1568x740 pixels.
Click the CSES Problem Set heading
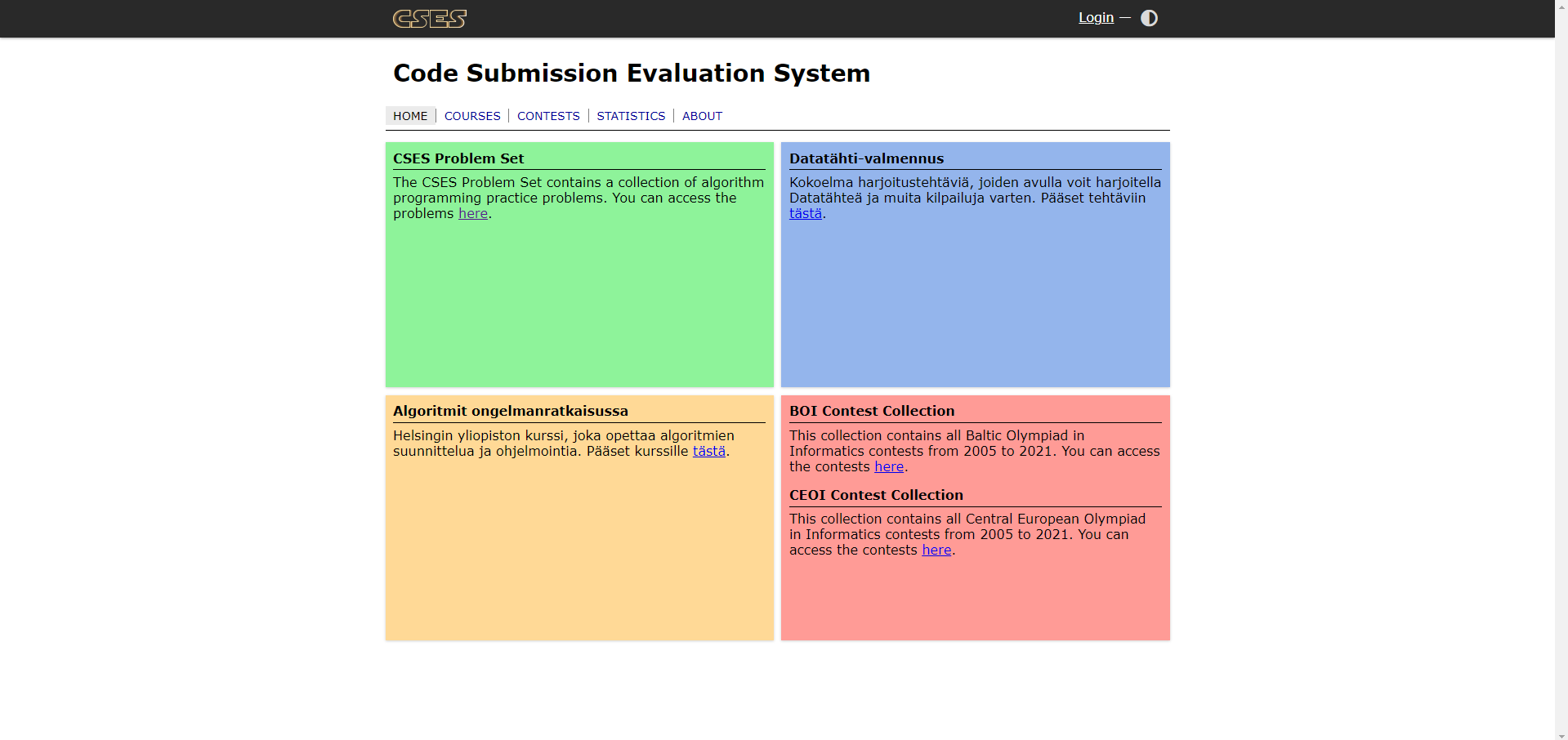coord(458,158)
